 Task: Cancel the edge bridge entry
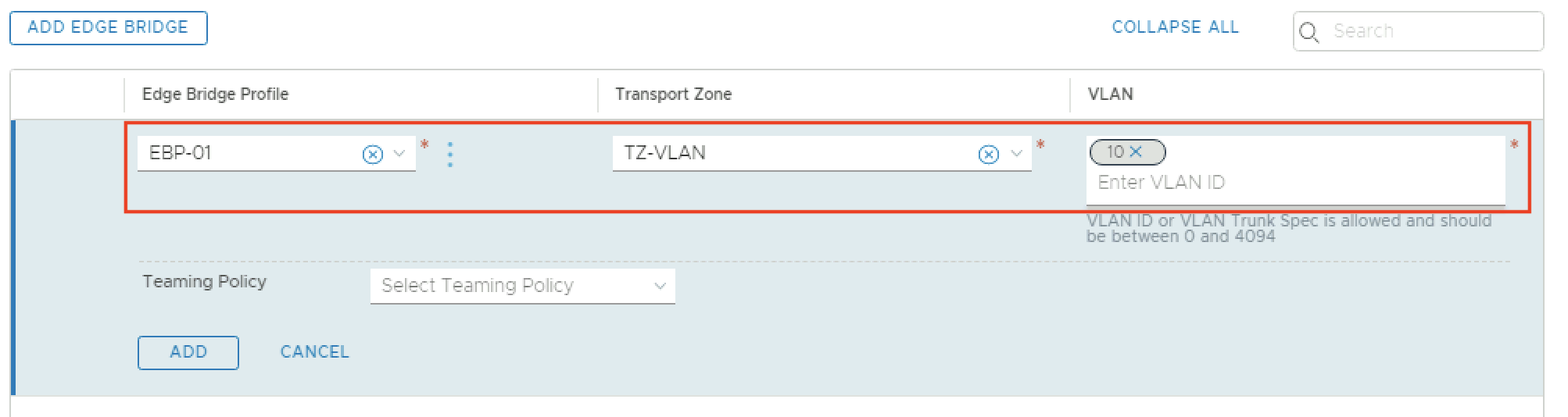tap(314, 352)
